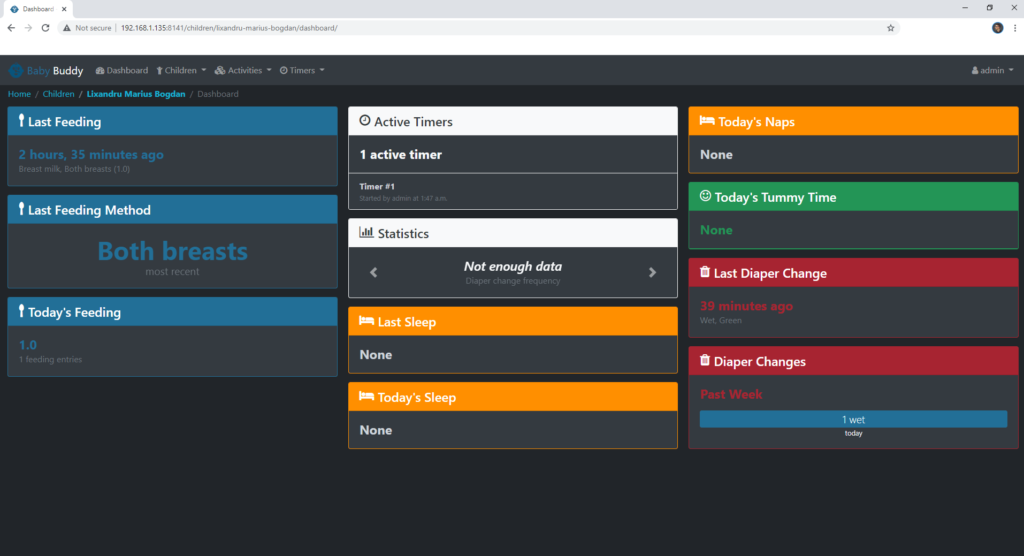Click the Home breadcrumb link
The height and width of the screenshot is (556, 1024).
tap(19, 94)
